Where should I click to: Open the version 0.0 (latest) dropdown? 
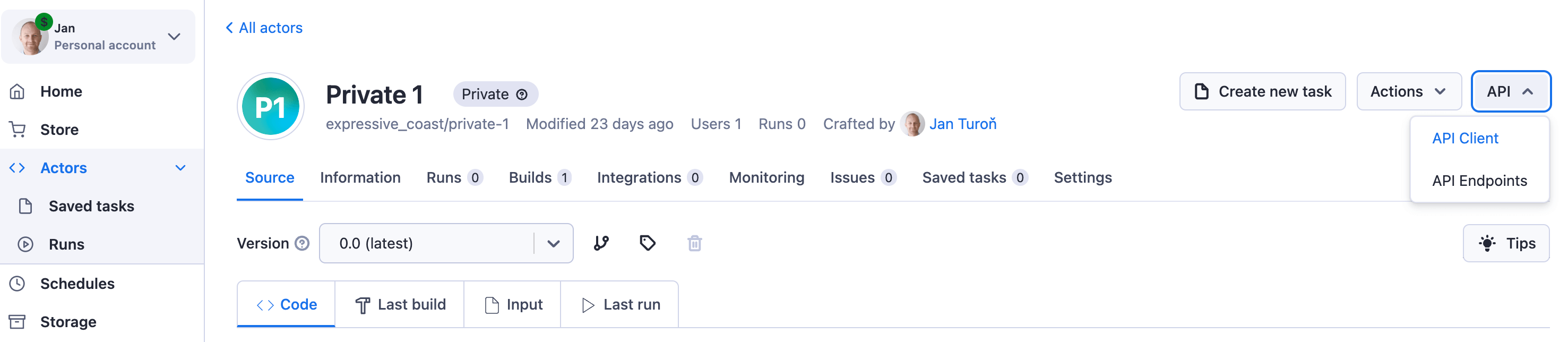[x=445, y=243]
